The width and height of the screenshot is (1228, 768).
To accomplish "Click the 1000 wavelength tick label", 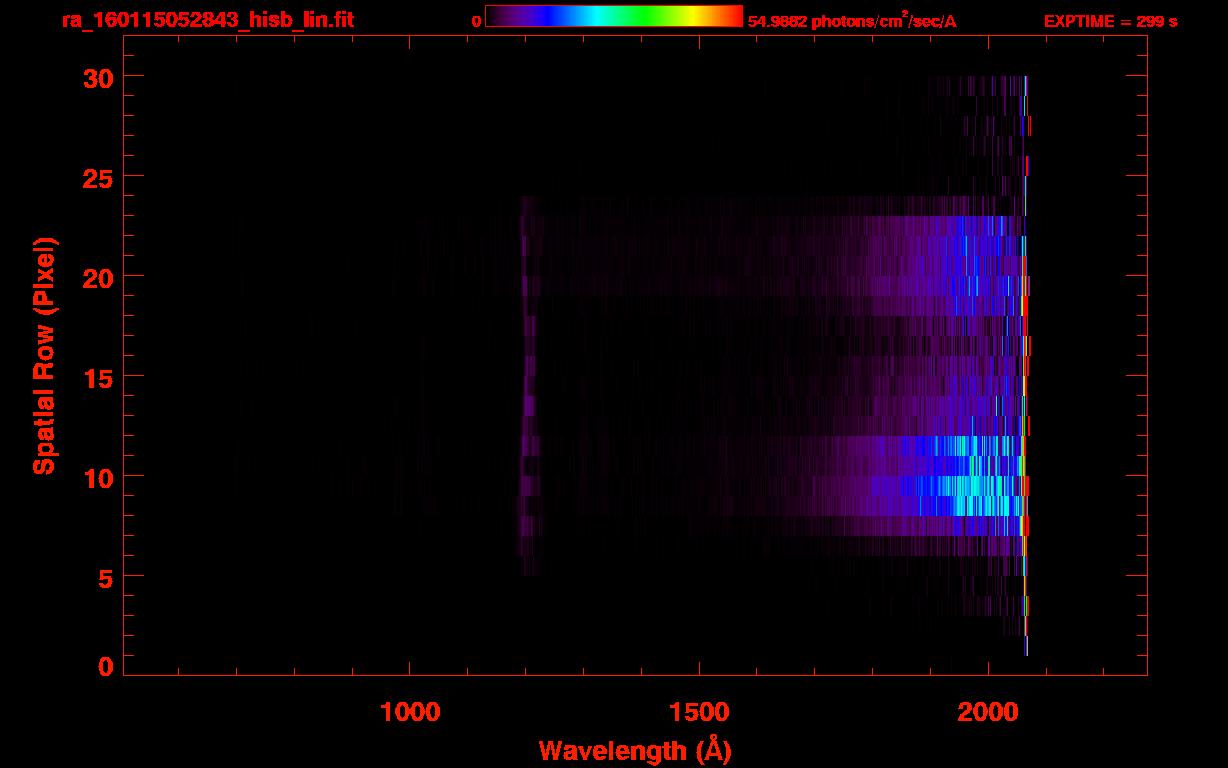I will pos(410,712).
